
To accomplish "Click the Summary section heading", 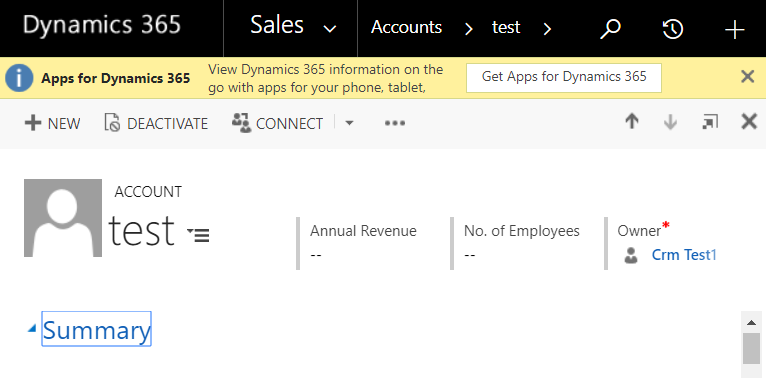I will 97,330.
